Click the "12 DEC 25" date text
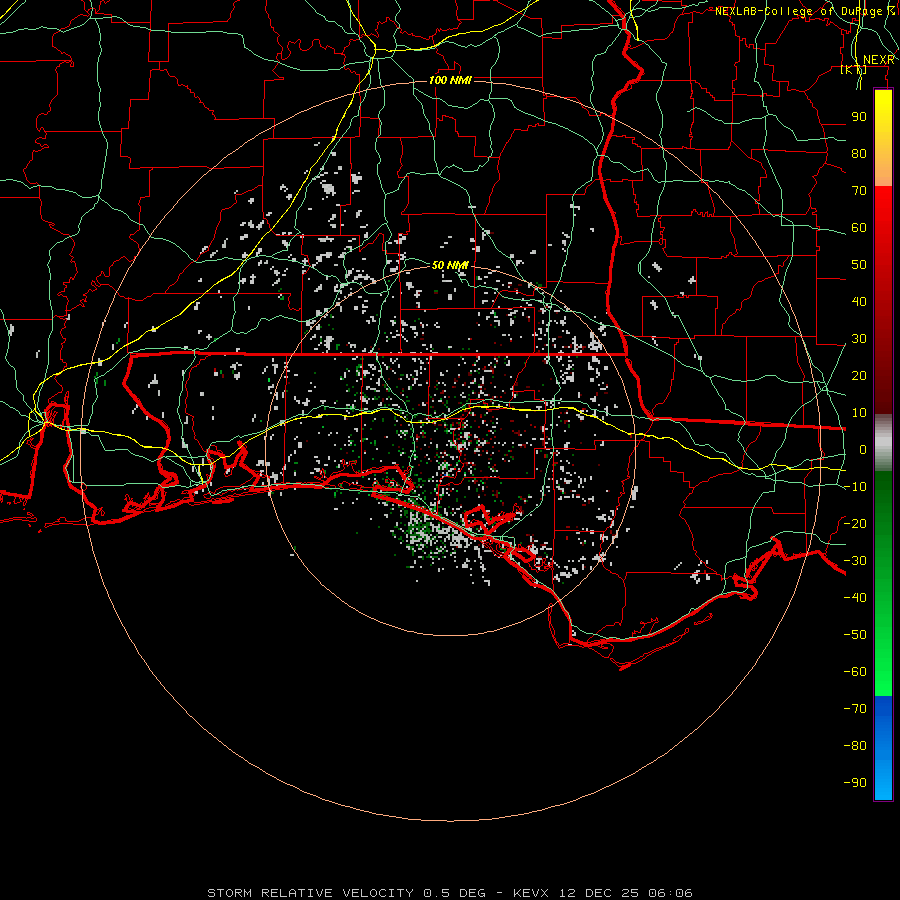The image size is (900, 900). click(x=599, y=893)
